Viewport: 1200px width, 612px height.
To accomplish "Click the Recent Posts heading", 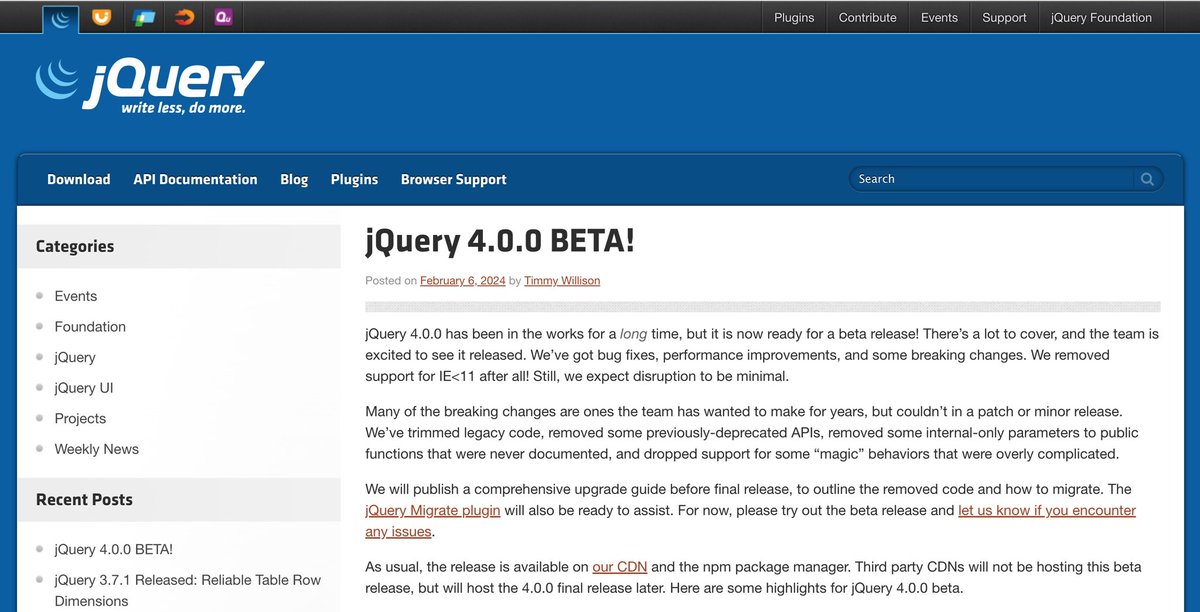I will 84,499.
